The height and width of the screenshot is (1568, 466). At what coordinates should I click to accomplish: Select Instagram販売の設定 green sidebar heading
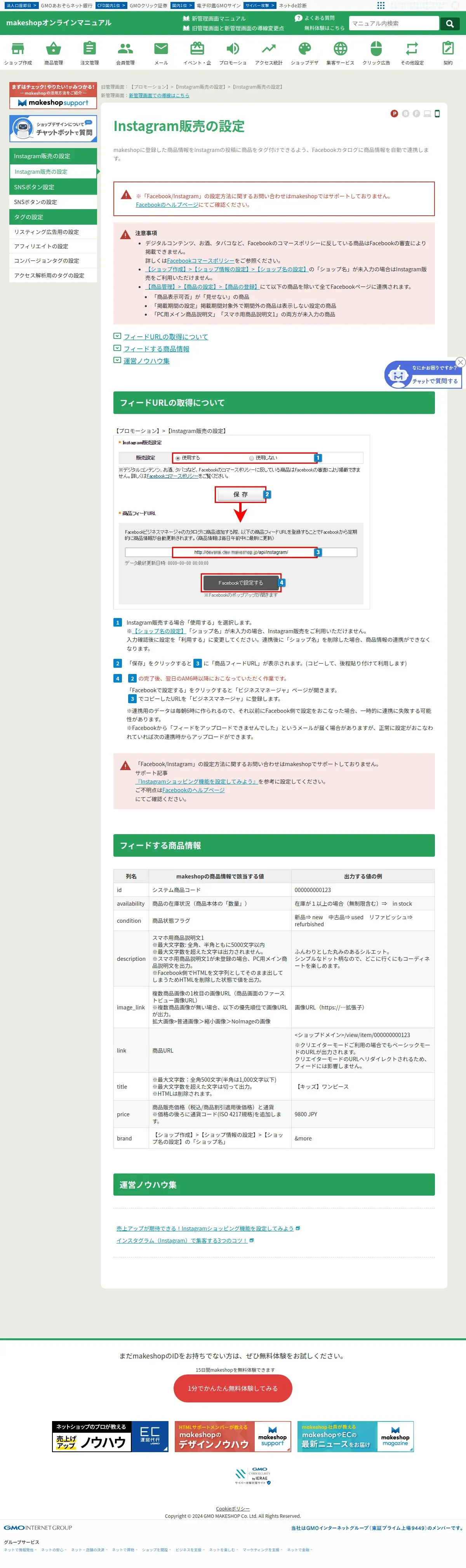coord(53,156)
